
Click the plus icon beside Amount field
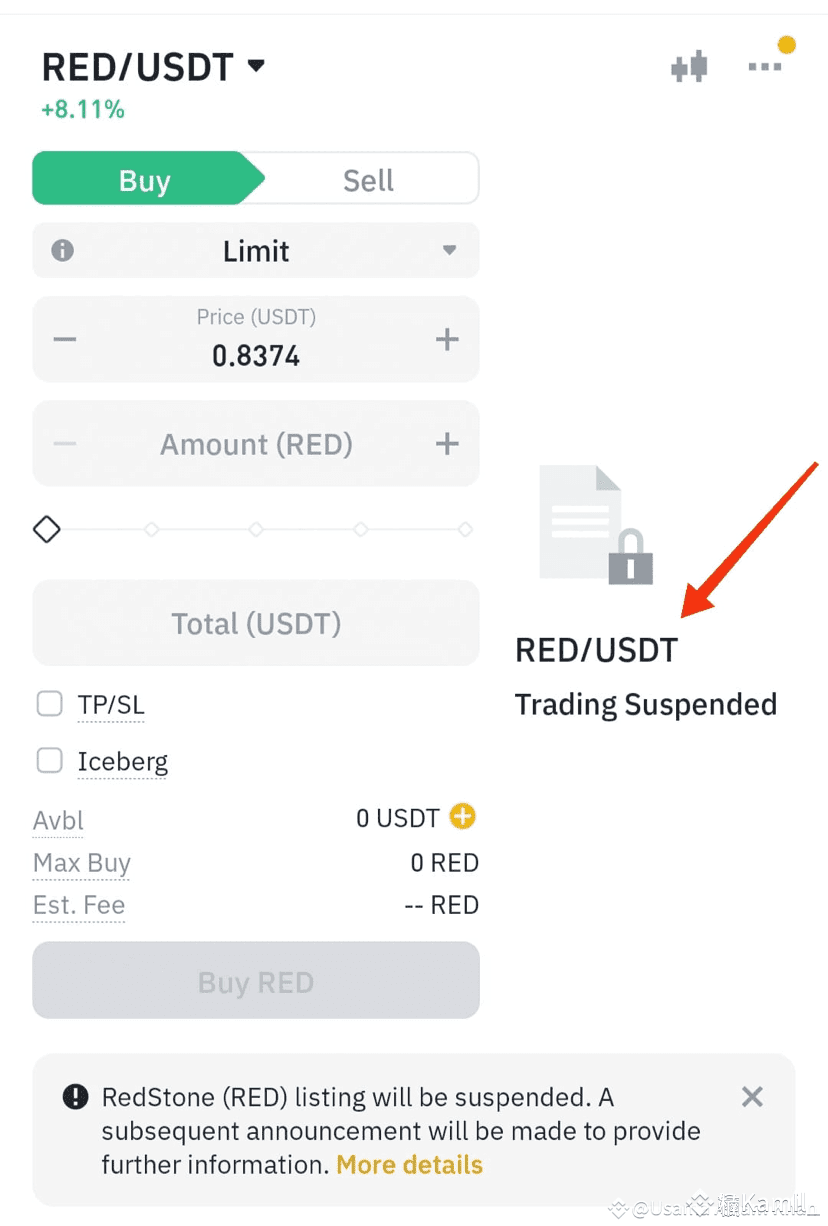(447, 443)
